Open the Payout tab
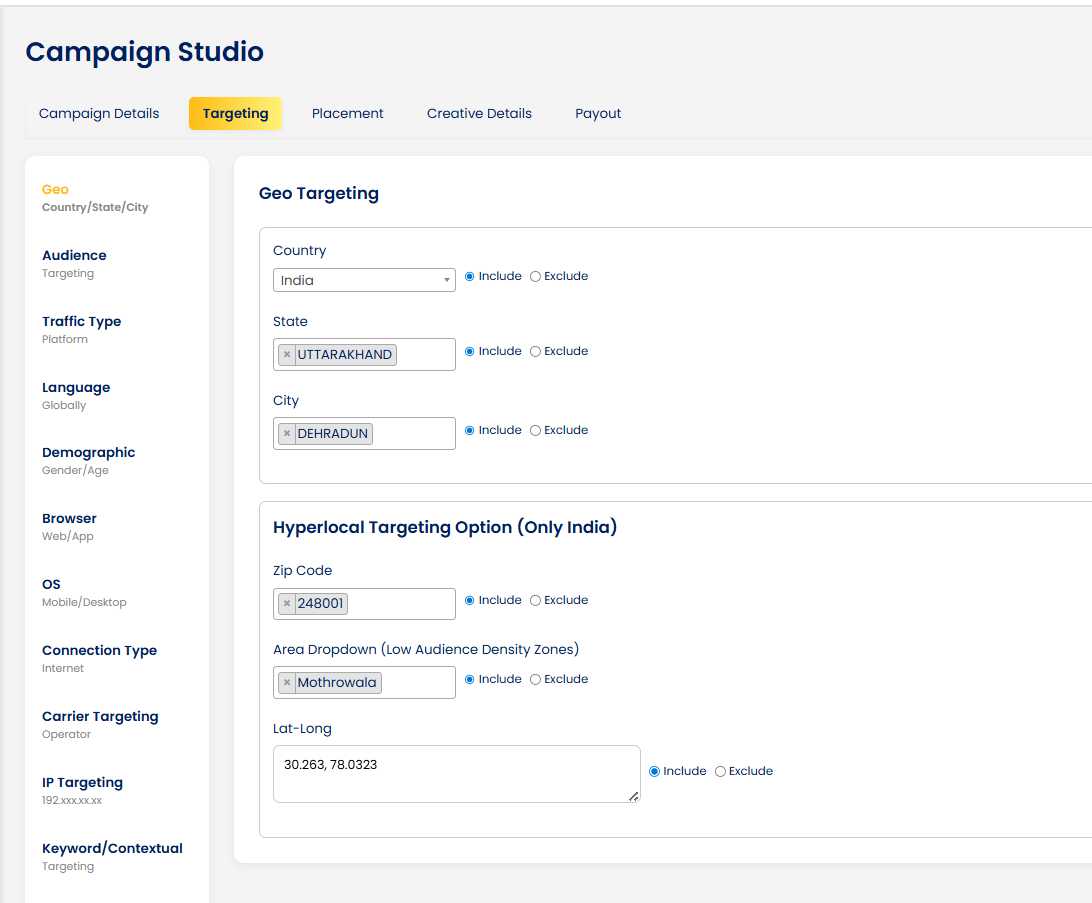 598,113
